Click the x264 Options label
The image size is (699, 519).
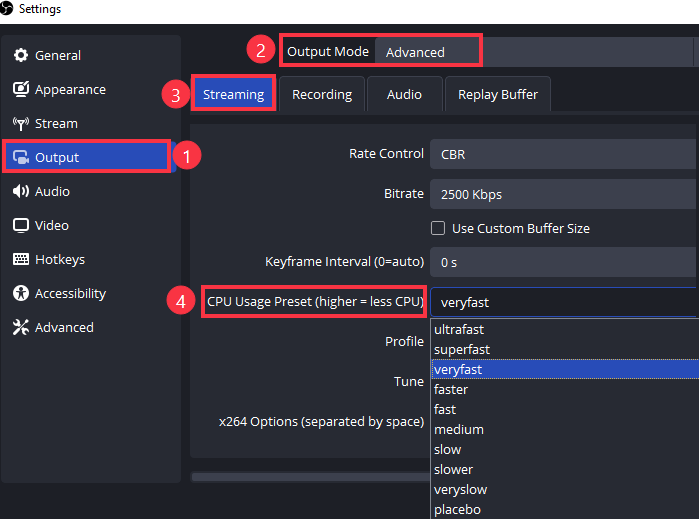coord(321,422)
